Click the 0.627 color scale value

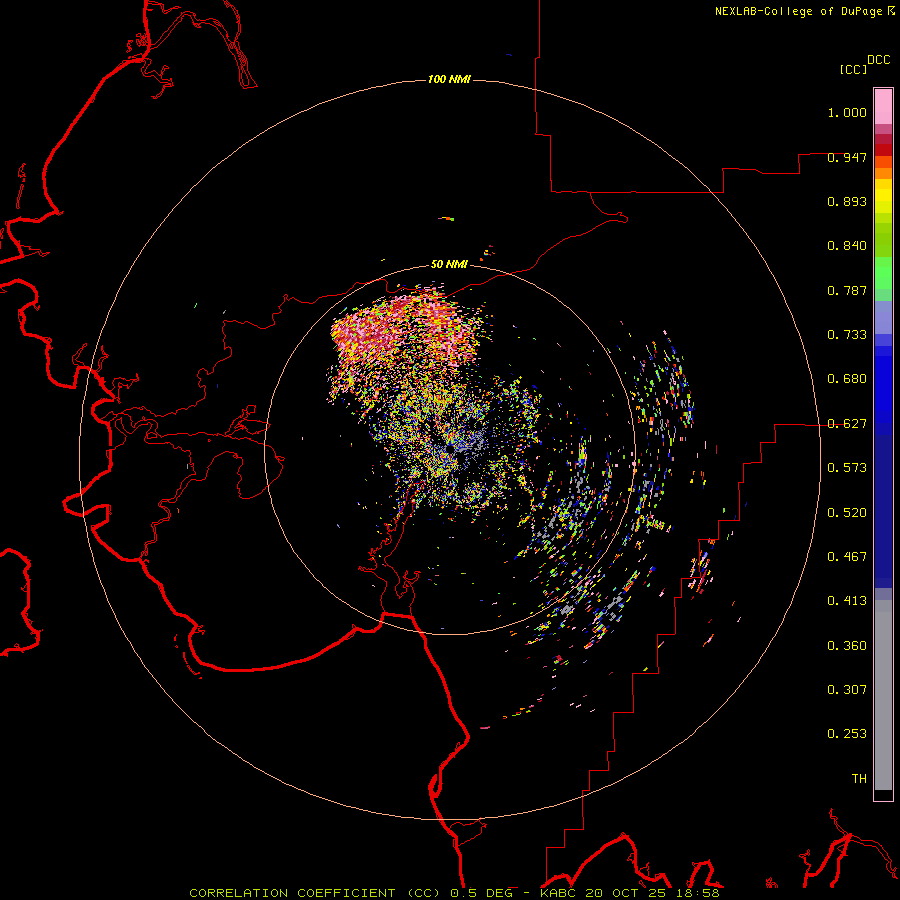point(847,424)
